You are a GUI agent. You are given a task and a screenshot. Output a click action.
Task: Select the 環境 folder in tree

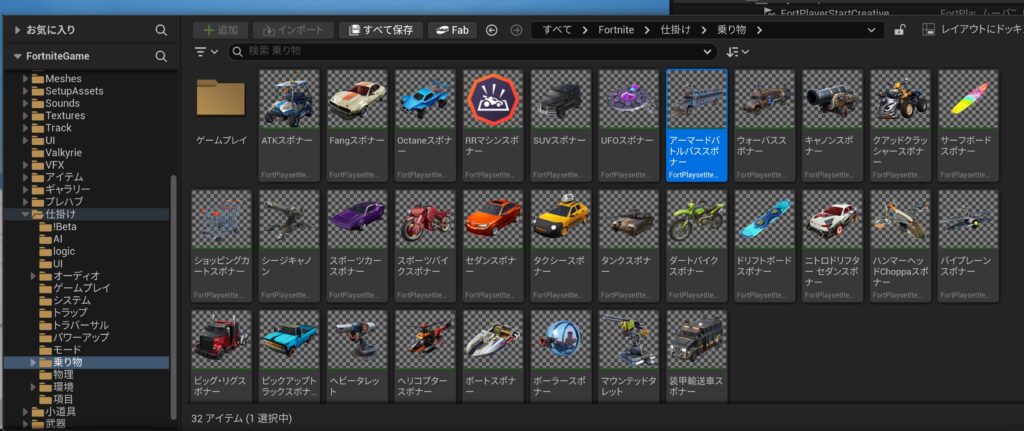tap(63, 386)
